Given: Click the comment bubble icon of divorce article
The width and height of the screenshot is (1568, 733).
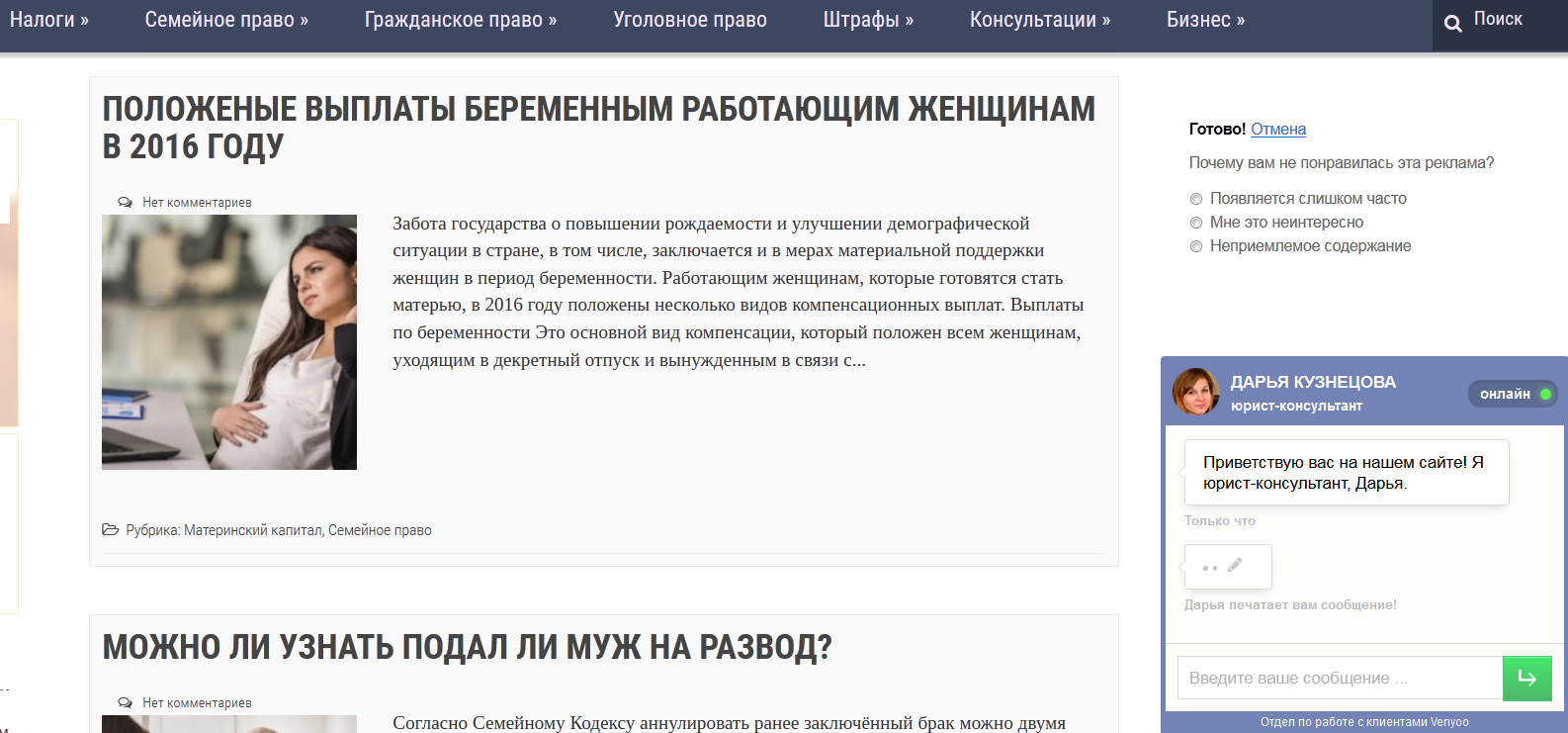Looking at the screenshot, I should click(x=125, y=703).
